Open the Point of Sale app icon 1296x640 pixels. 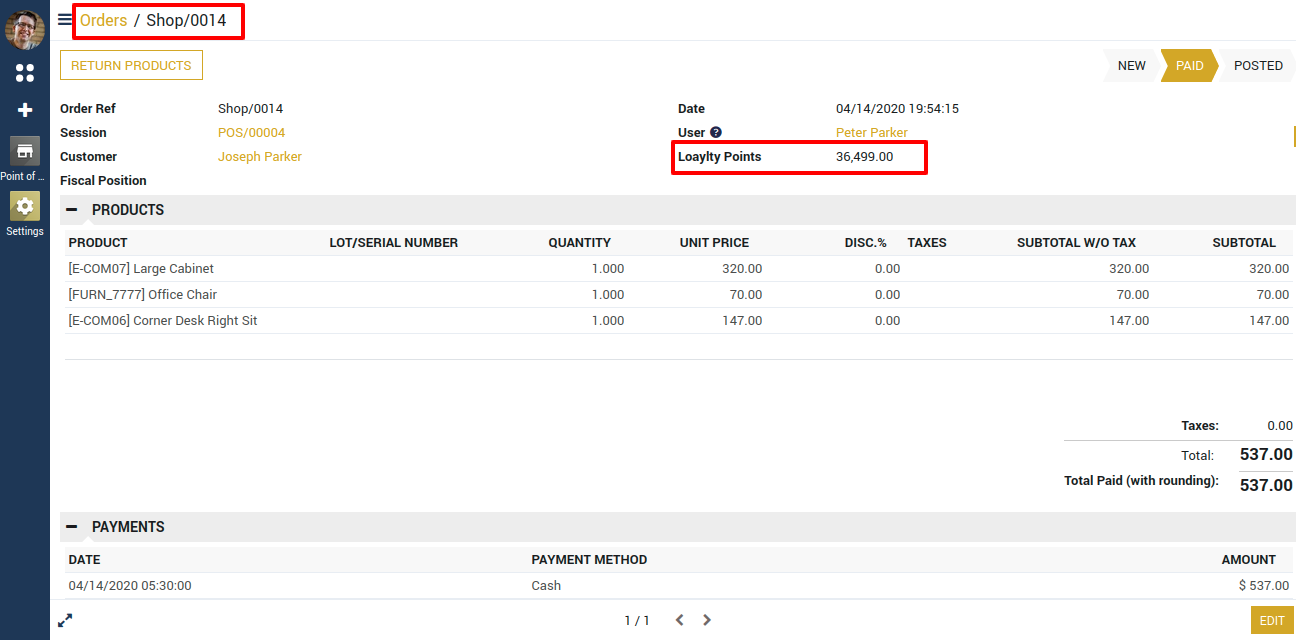(25, 151)
